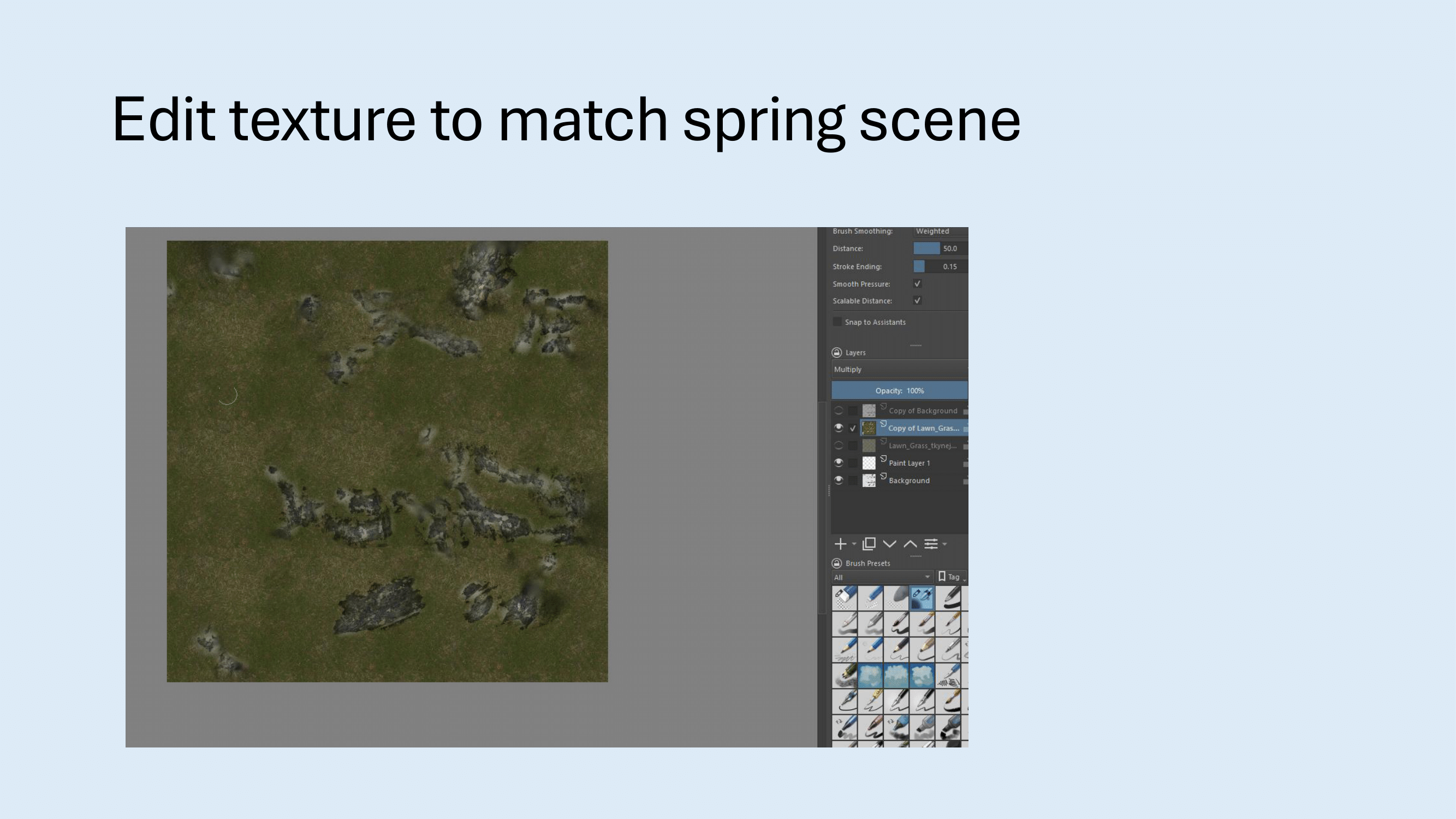Select the yellow-handled ink pen preset
The height and width of the screenshot is (819, 1456).
(870, 702)
